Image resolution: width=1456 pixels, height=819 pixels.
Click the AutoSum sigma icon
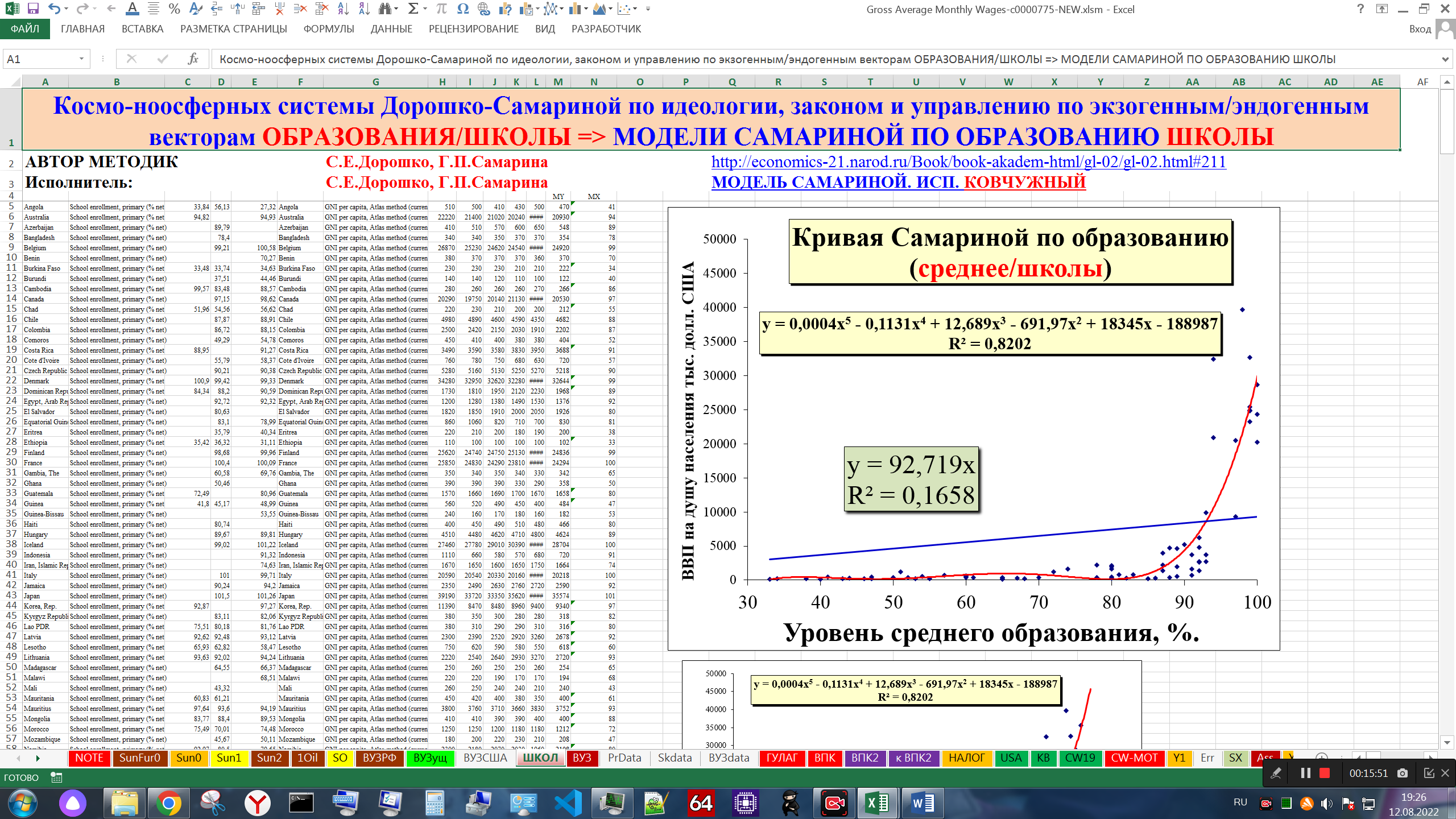[413, 9]
